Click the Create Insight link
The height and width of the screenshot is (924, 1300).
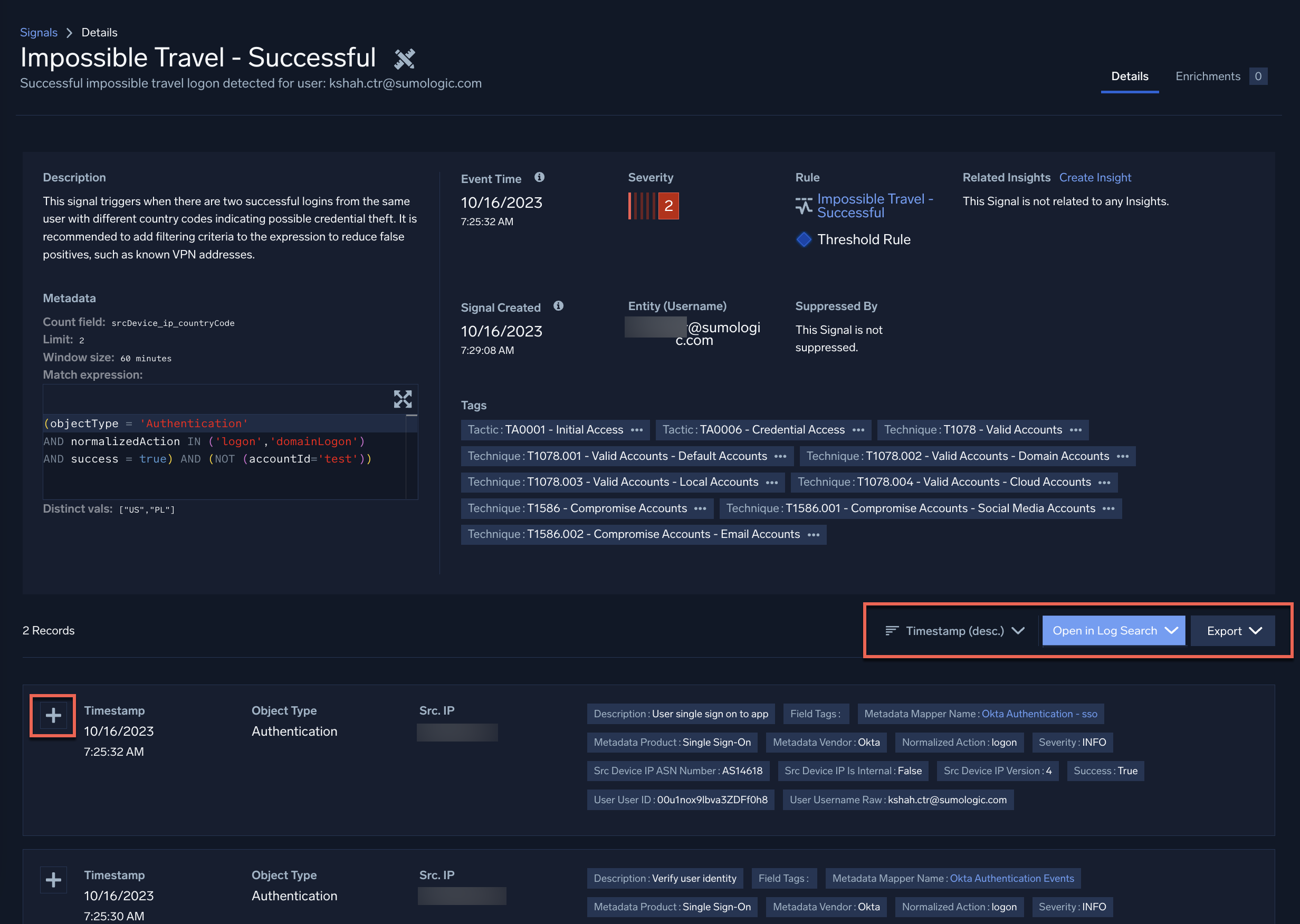(1095, 178)
